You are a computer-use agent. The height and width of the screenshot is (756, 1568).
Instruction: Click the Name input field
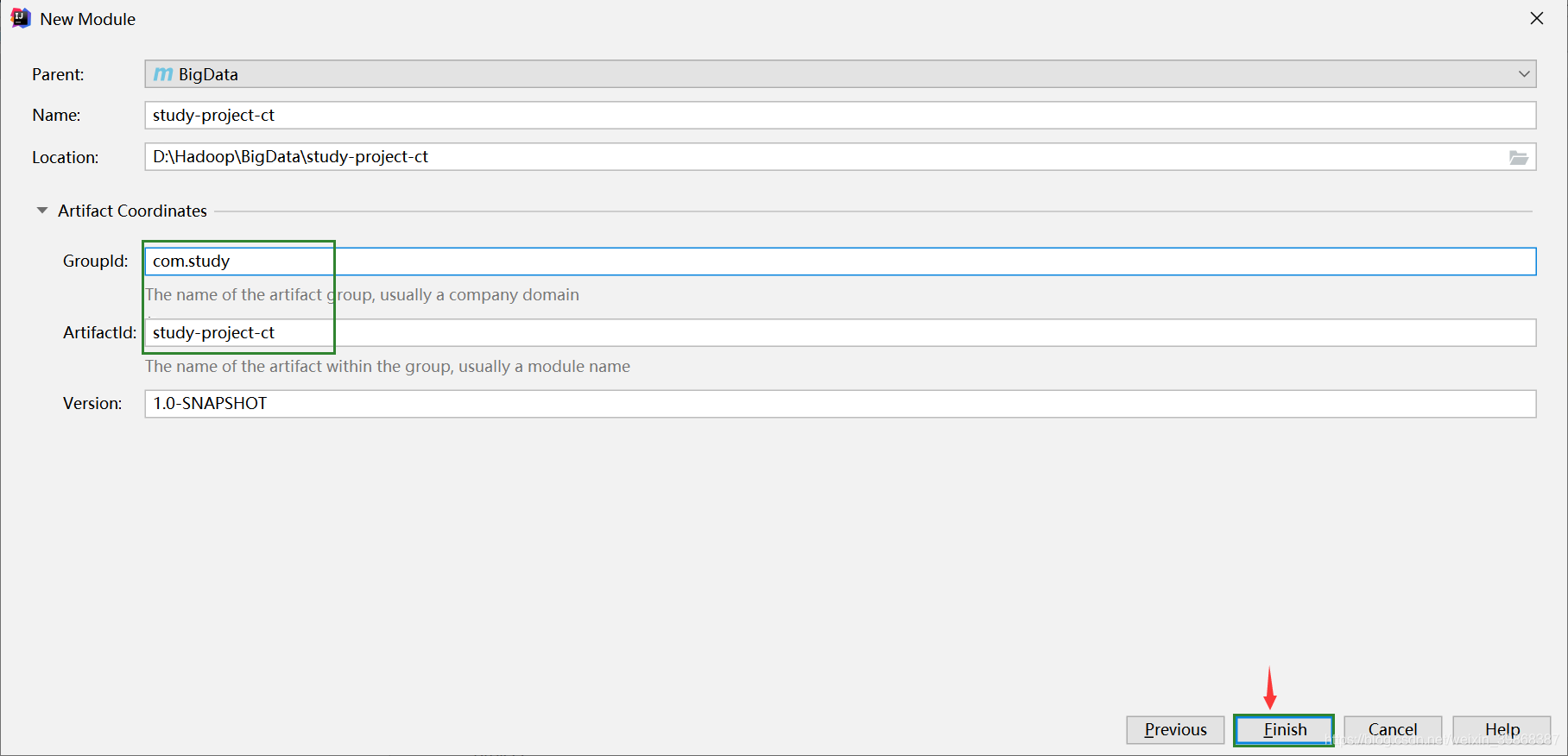[840, 116]
